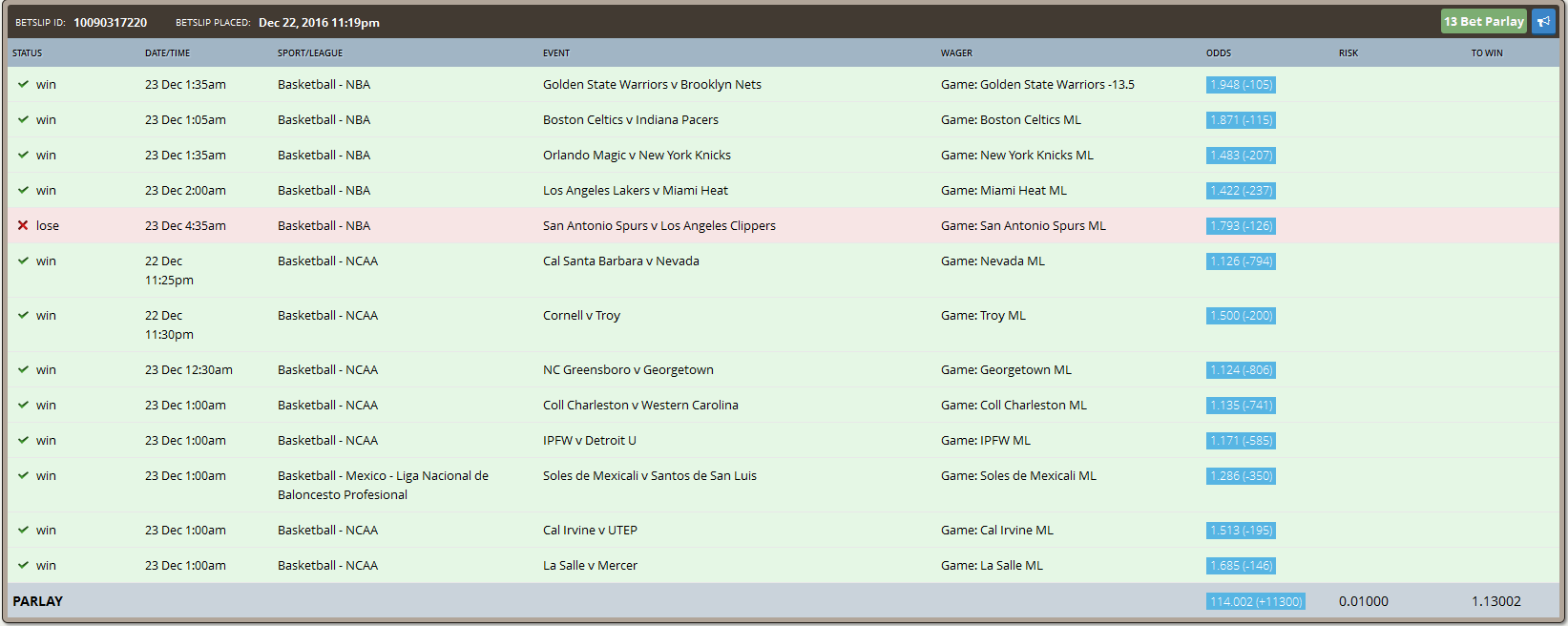Click wager Game: La Salle ML
The width and height of the screenshot is (1568, 626).
coord(992,565)
